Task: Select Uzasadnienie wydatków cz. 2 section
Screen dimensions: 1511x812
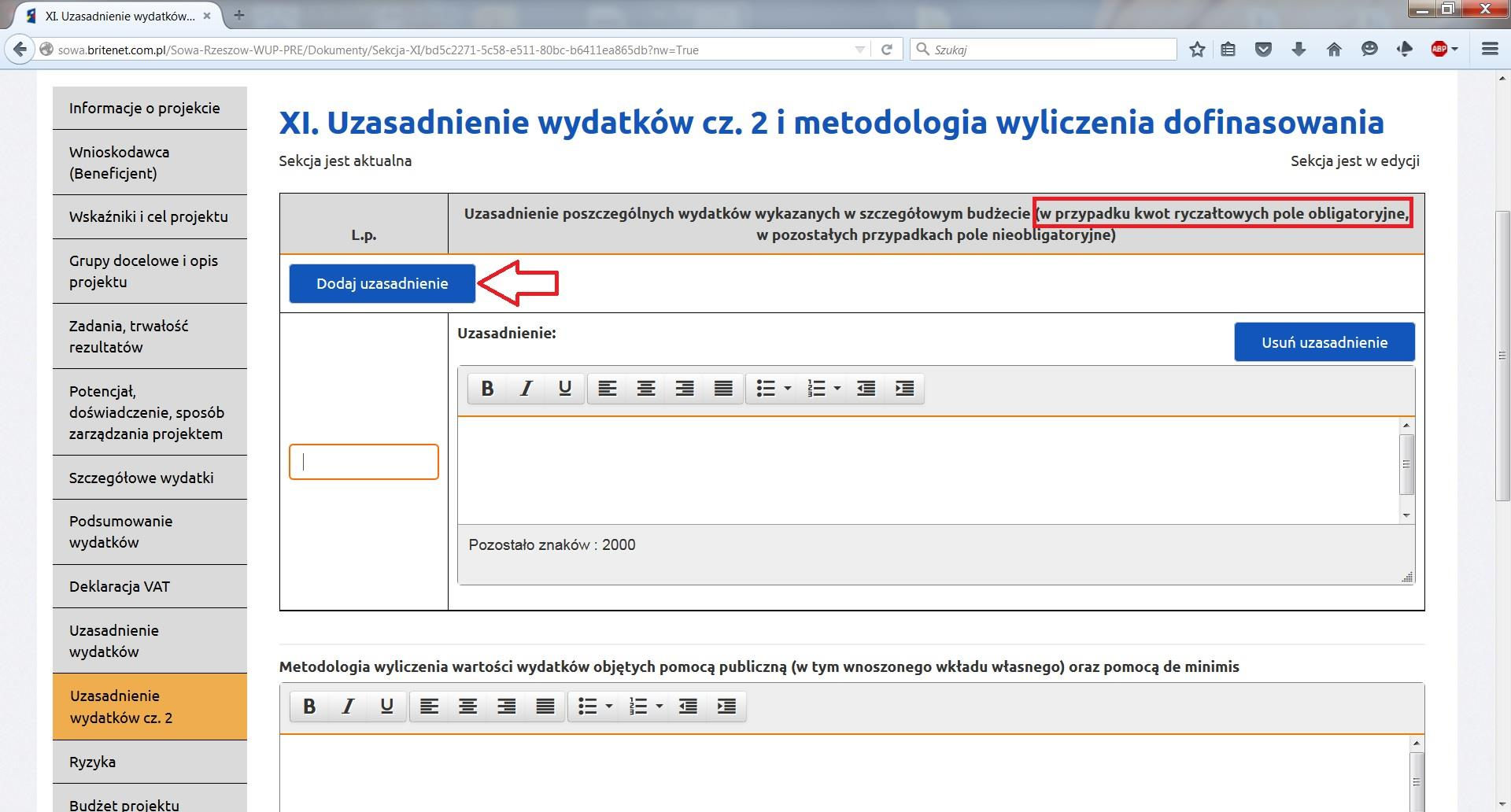Action: coord(150,707)
